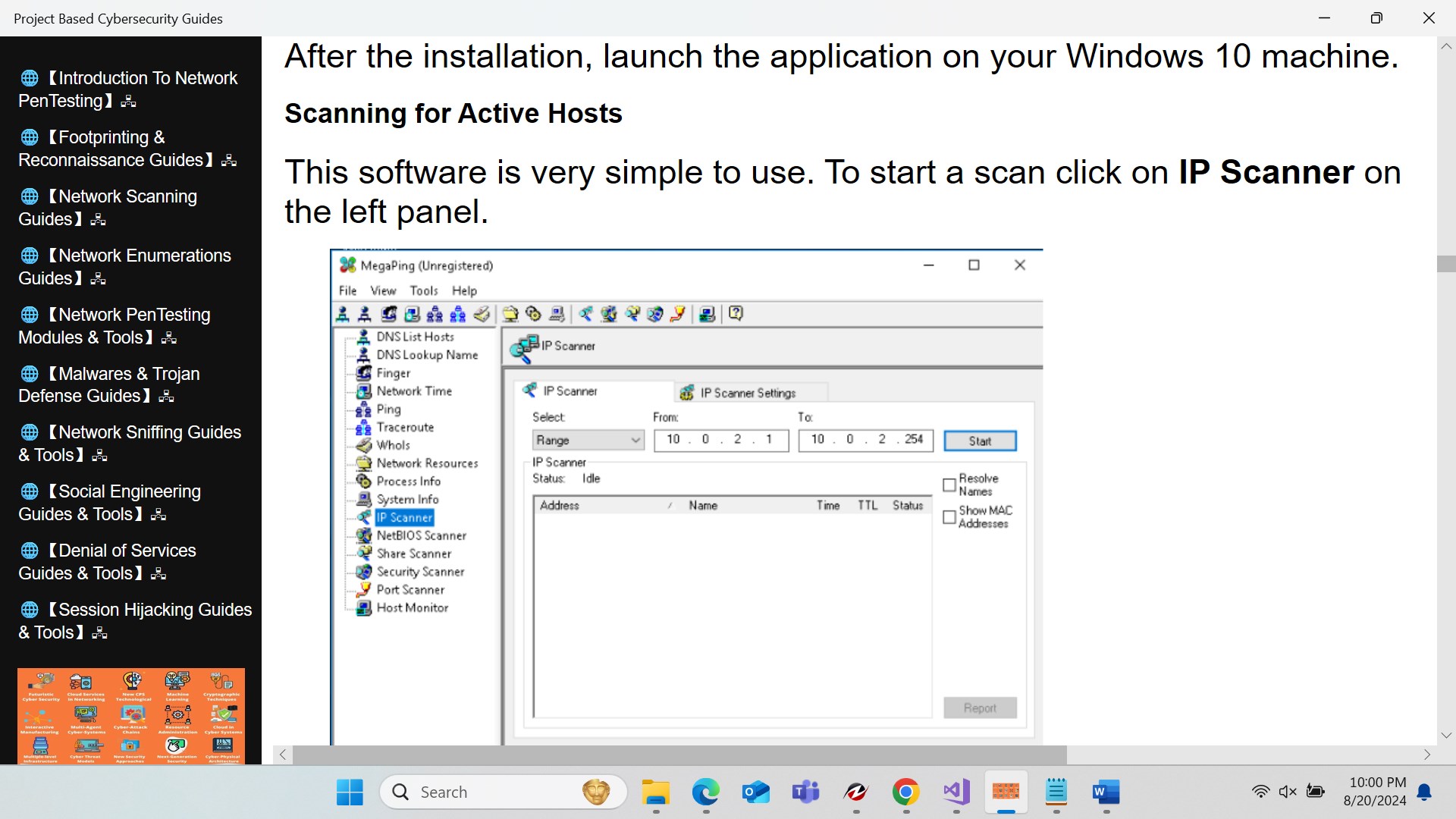This screenshot has width=1456, height=819.
Task: Open the Range select dropdown
Action: pos(588,440)
